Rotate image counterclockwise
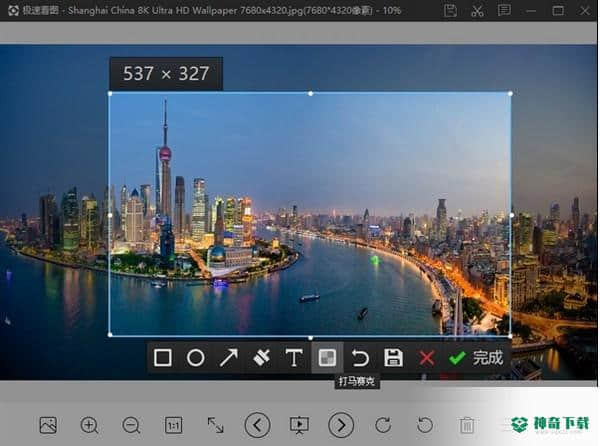 tap(425, 425)
